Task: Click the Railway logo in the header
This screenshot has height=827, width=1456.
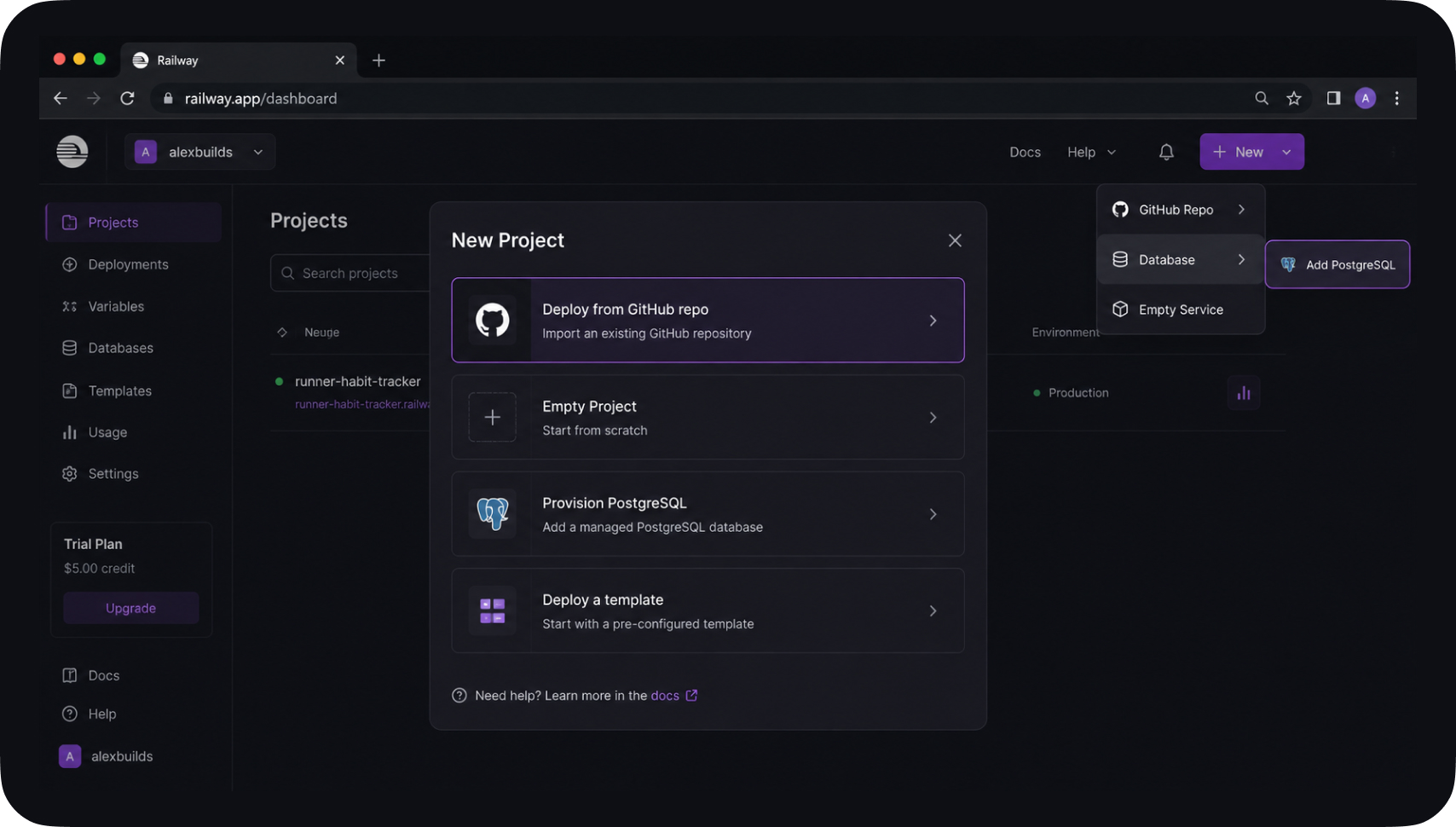Action: pos(72,152)
